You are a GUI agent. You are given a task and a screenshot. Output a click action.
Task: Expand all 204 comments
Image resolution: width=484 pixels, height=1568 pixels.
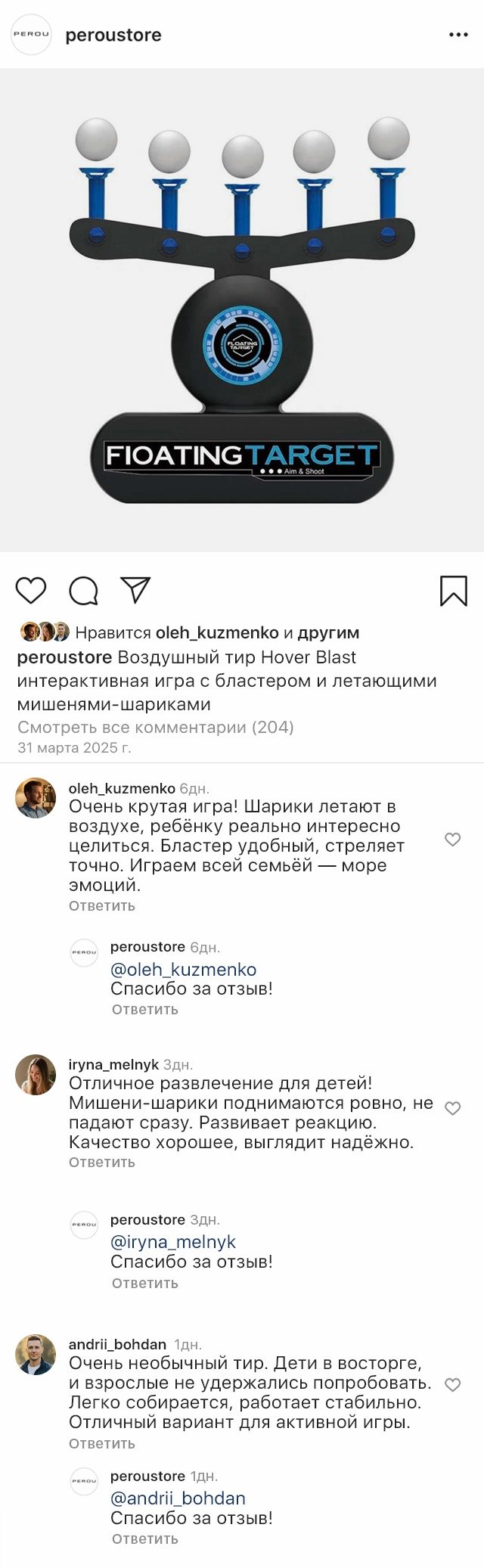(155, 728)
